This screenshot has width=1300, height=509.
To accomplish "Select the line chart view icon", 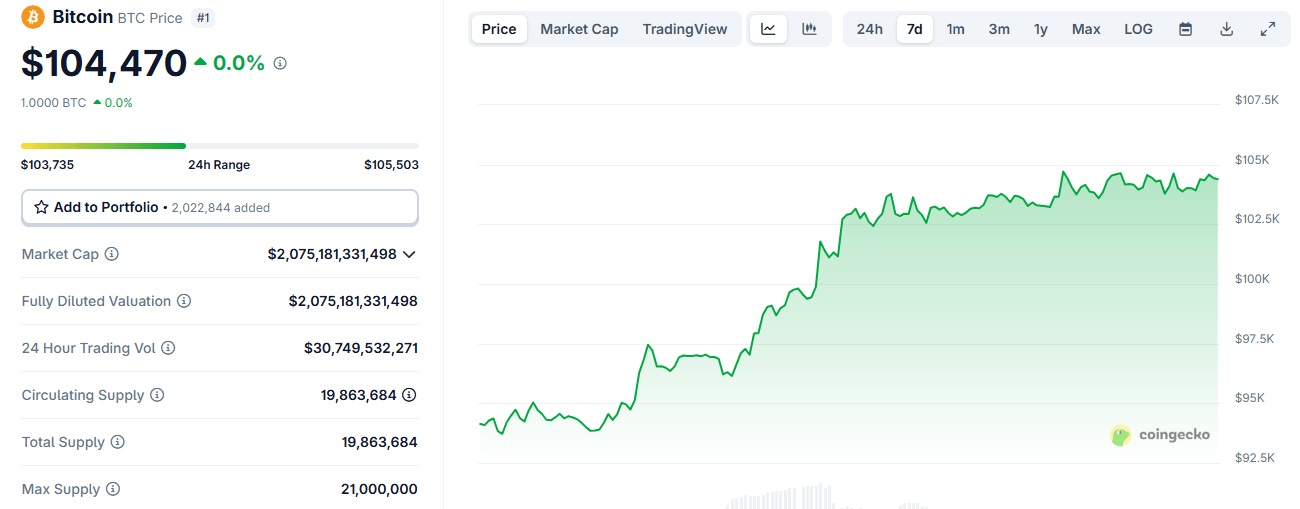I will coord(768,29).
